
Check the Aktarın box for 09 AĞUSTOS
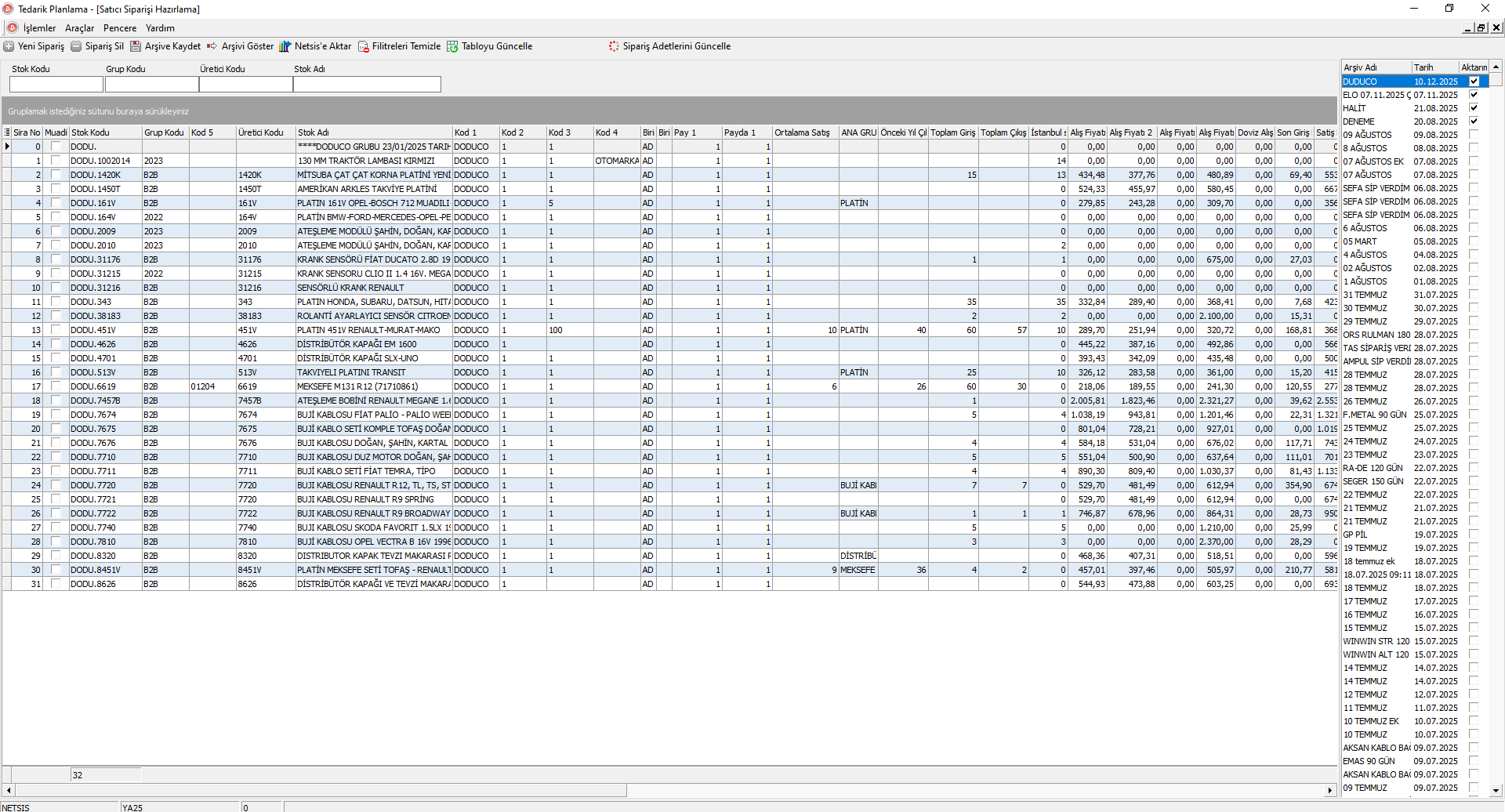click(1474, 135)
